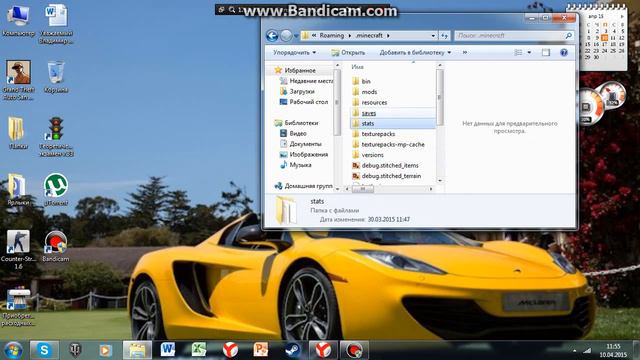This screenshot has height=360, width=640.
Task: Open Windows Media Player taskbar icon
Action: 105,350
